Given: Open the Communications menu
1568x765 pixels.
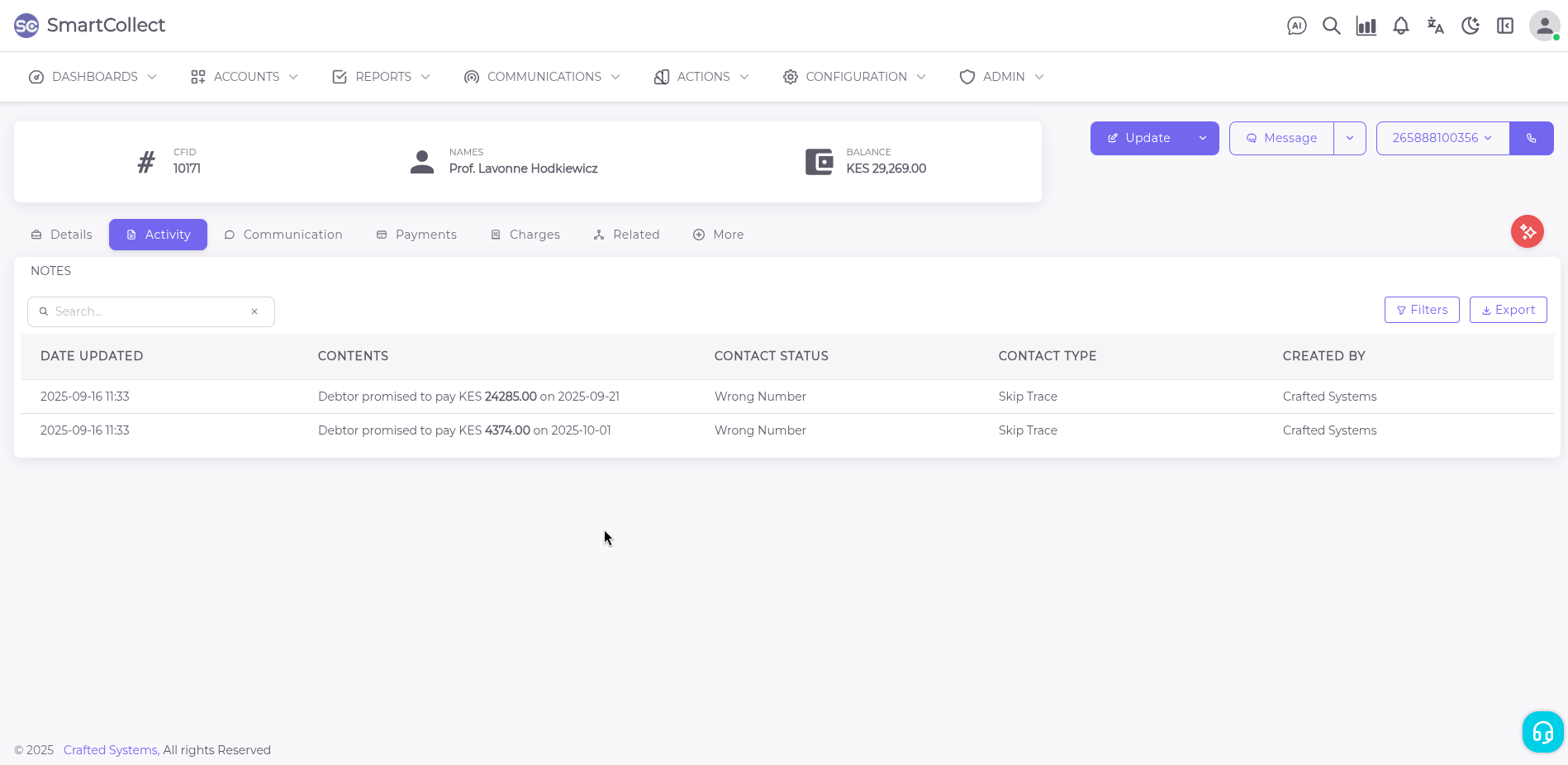Looking at the screenshot, I should pyautogui.click(x=542, y=77).
